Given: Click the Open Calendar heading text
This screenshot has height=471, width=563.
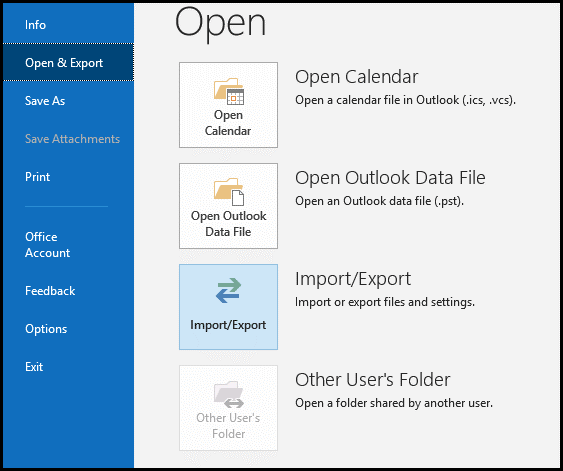Looking at the screenshot, I should [357, 77].
